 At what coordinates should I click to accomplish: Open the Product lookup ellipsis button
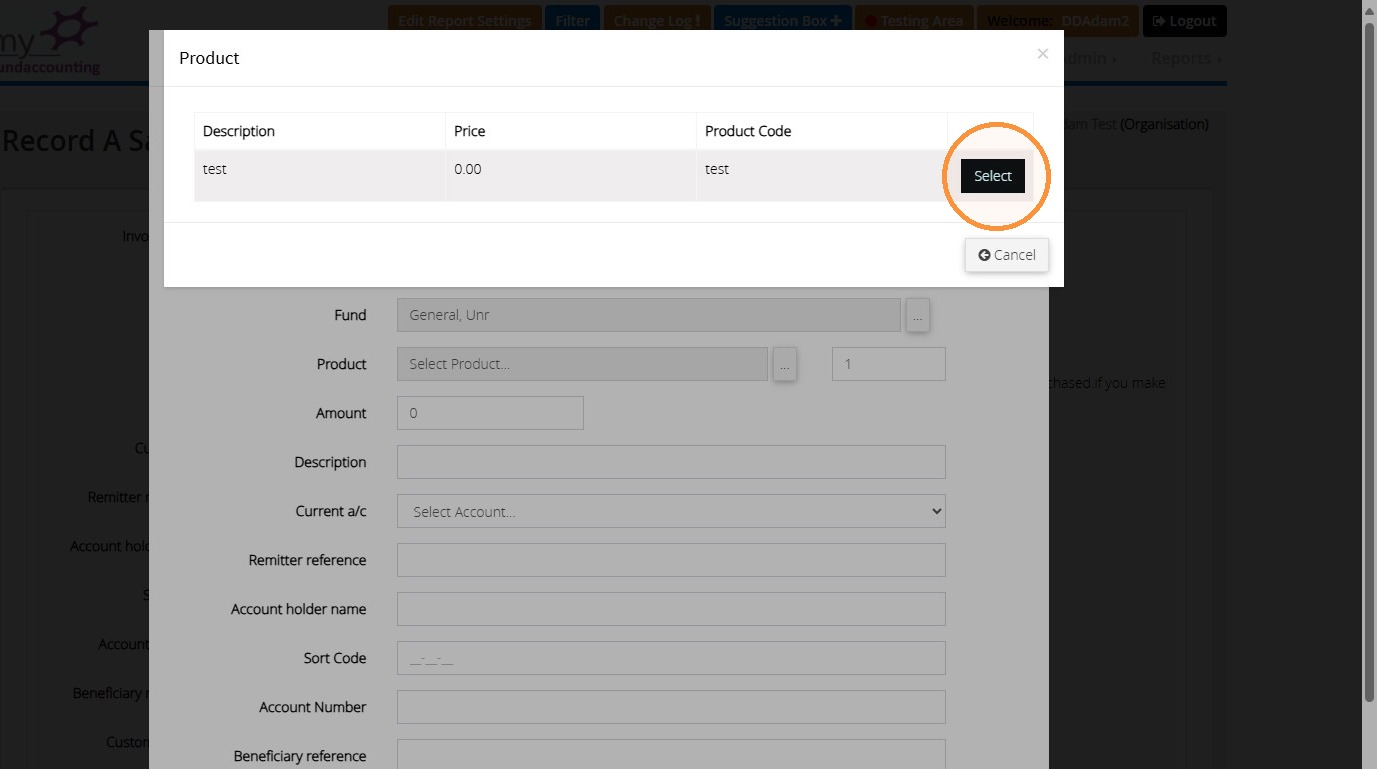(785, 364)
